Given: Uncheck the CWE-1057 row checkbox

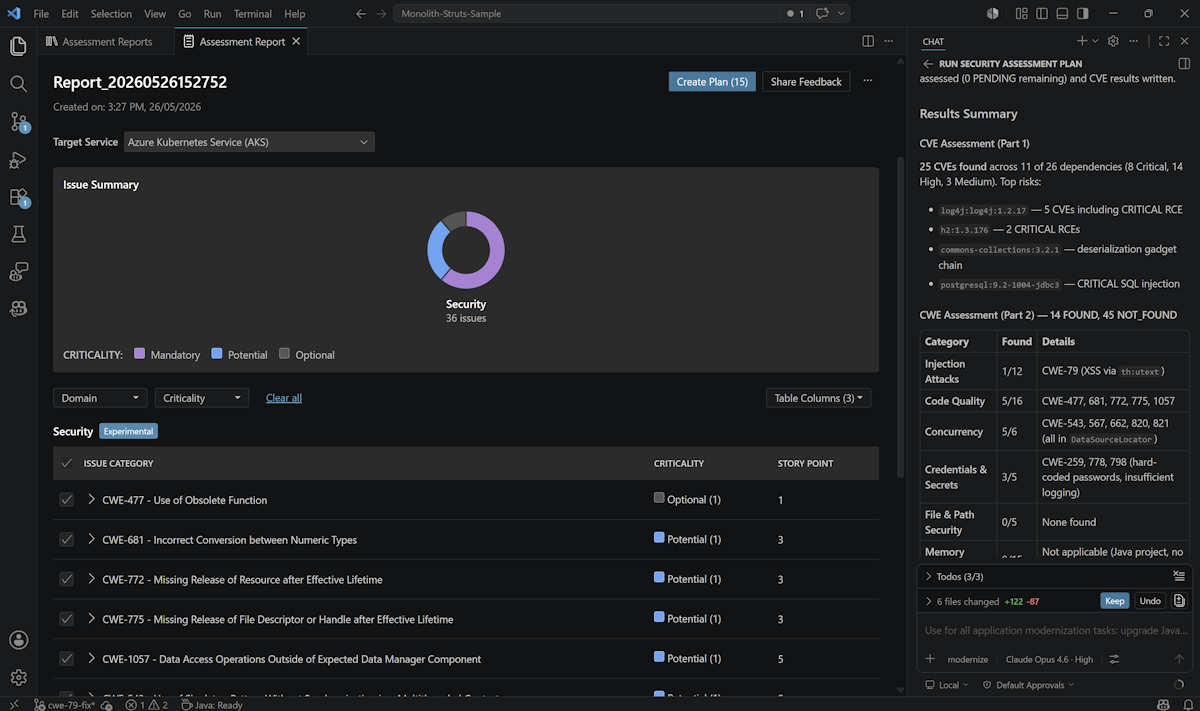Looking at the screenshot, I should pos(67,659).
